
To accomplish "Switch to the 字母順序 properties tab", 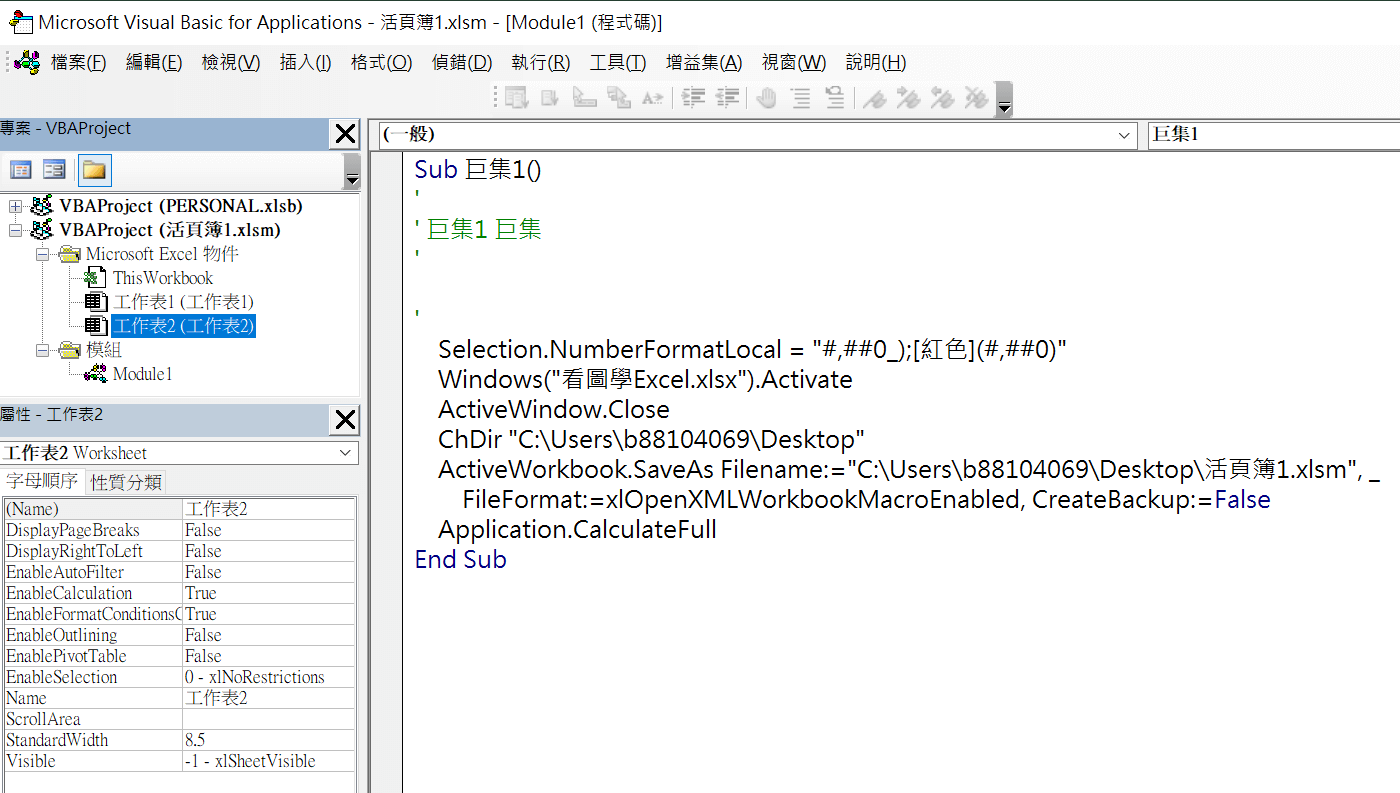I will [x=42, y=481].
